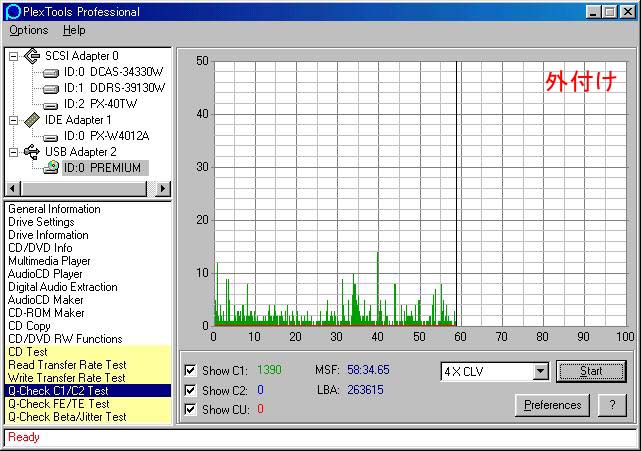Toggle the Show CU checkbox
641x451 pixels.
[x=190, y=409]
